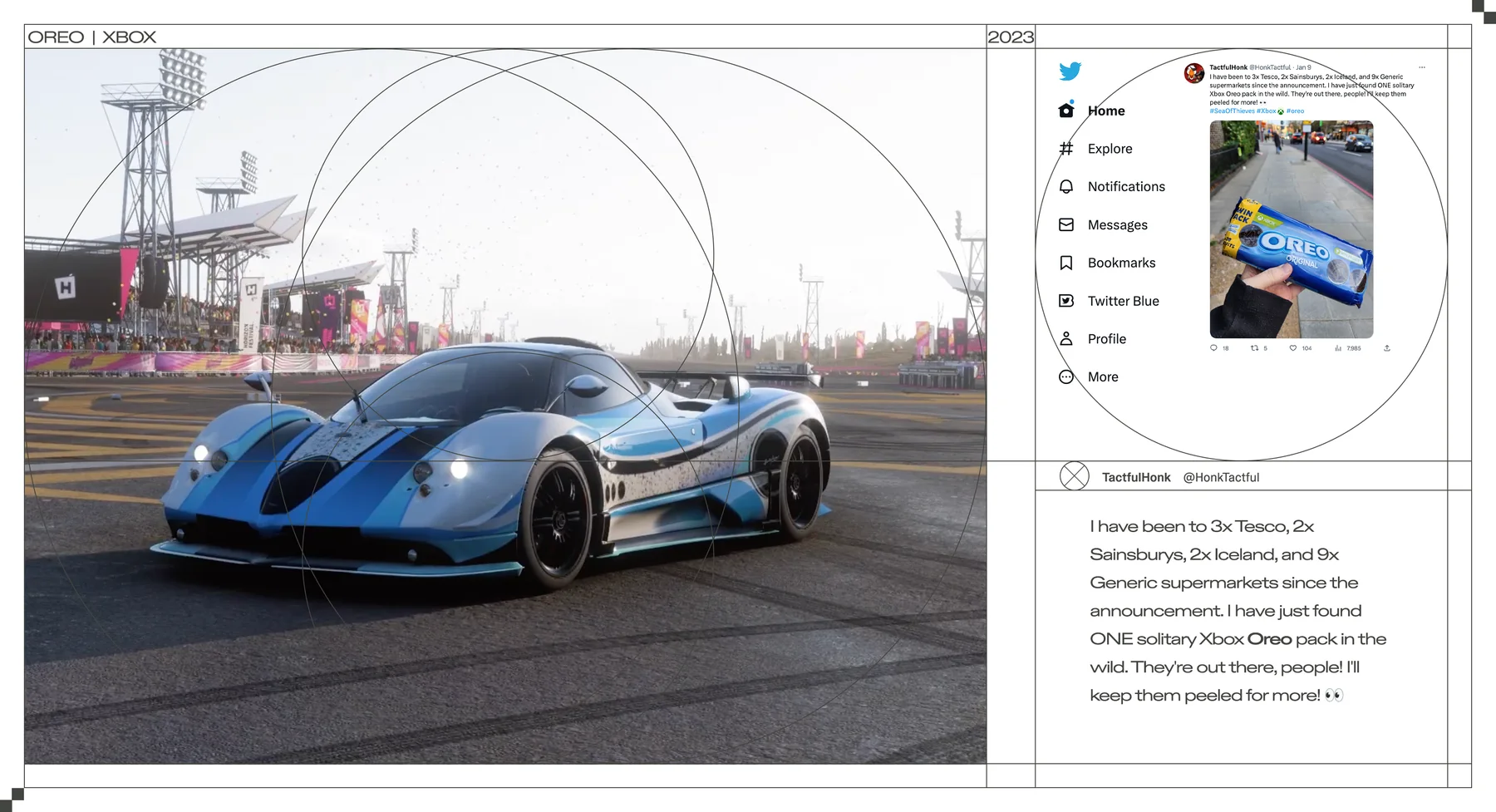
Task: Open Messages menu label
Action: [1118, 224]
